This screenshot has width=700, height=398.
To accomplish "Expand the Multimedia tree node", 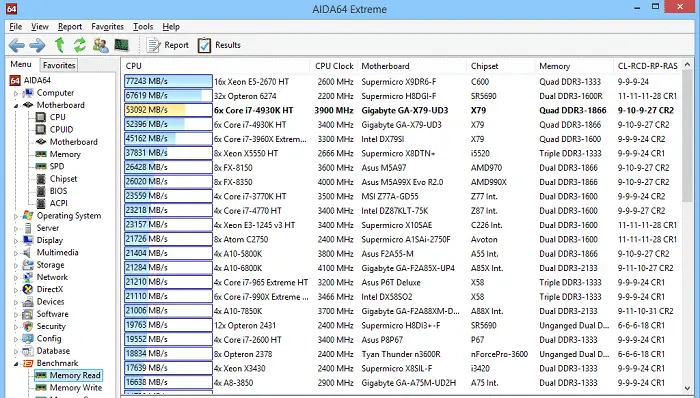I will pos(16,253).
